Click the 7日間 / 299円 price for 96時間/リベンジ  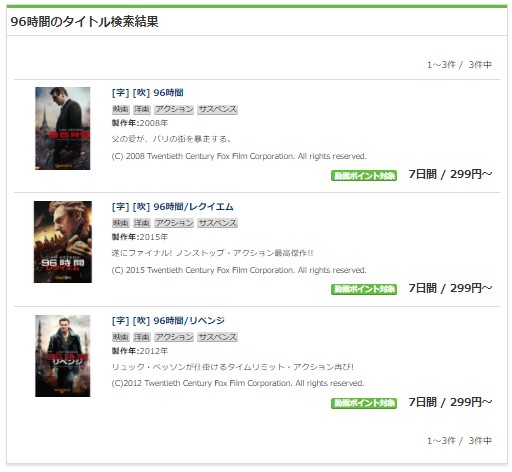[x=450, y=402]
